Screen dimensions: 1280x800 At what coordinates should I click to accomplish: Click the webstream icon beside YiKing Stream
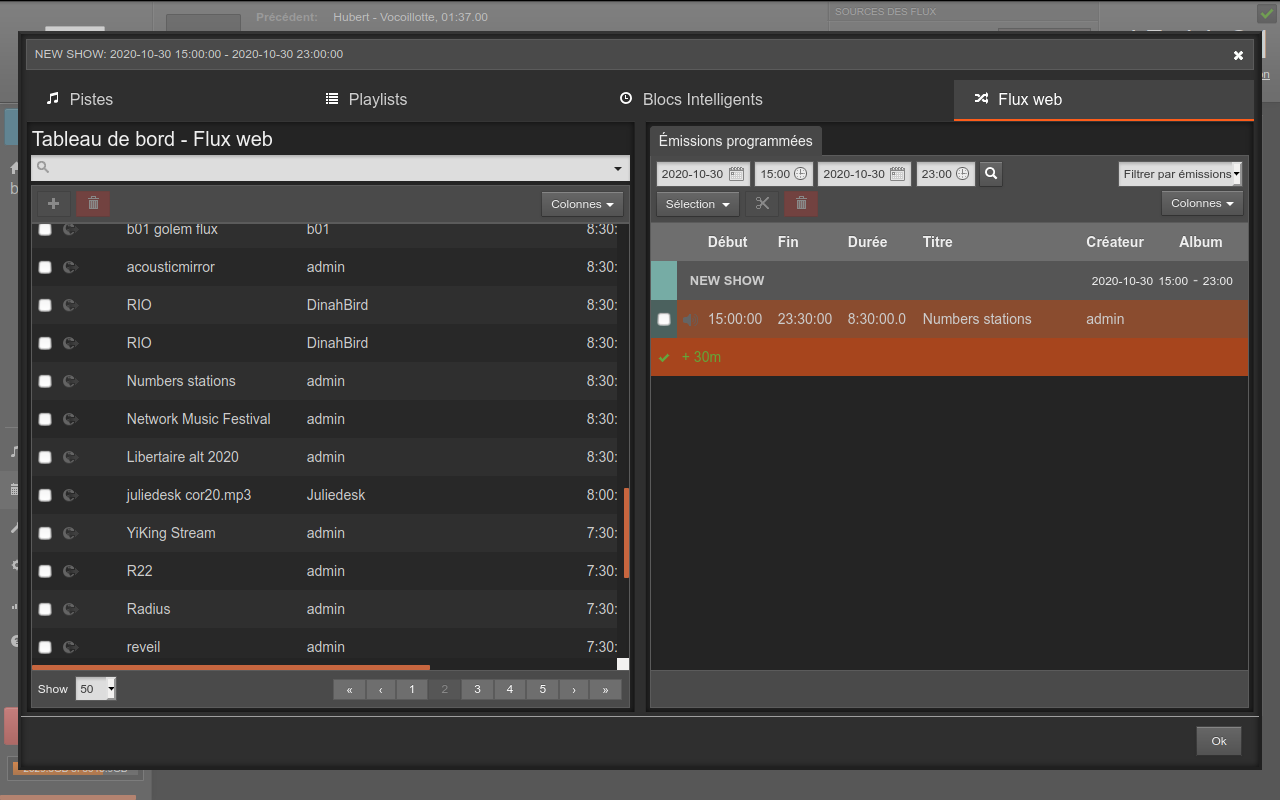pyautogui.click(x=70, y=533)
